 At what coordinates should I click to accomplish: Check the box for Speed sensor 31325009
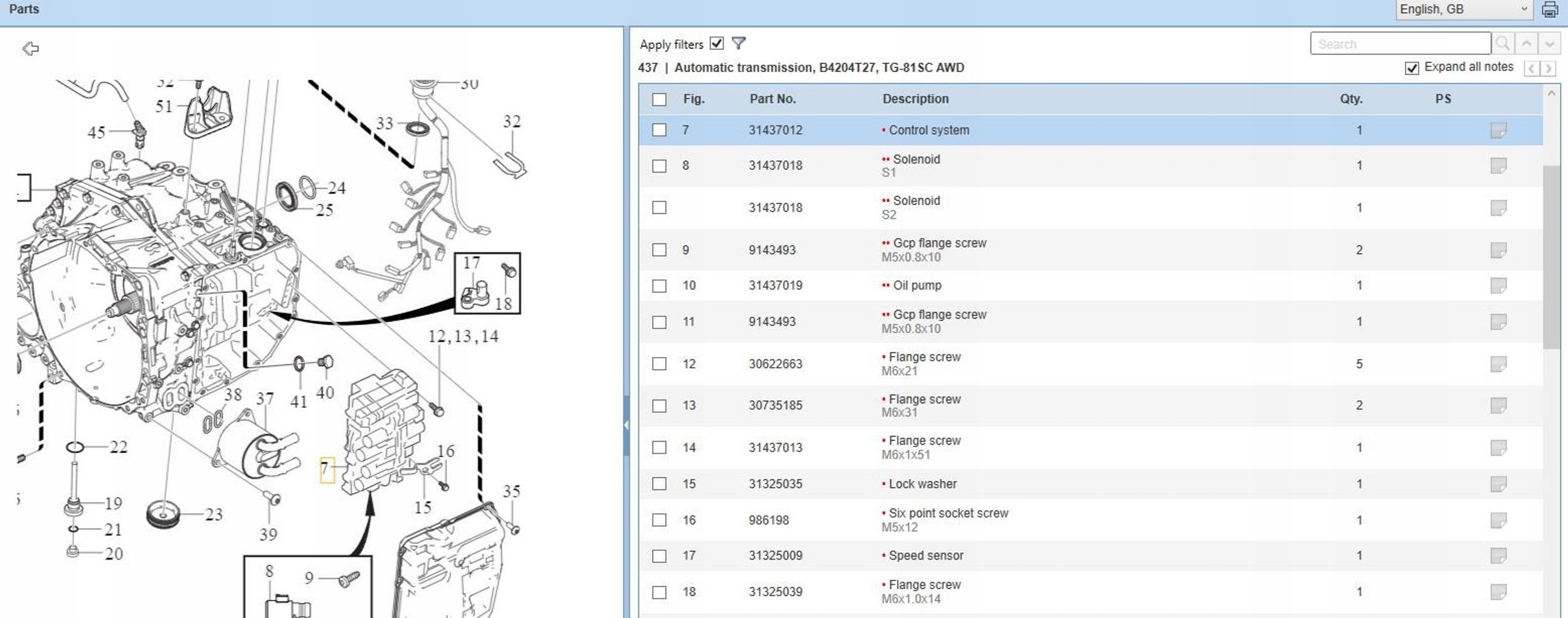(x=659, y=556)
